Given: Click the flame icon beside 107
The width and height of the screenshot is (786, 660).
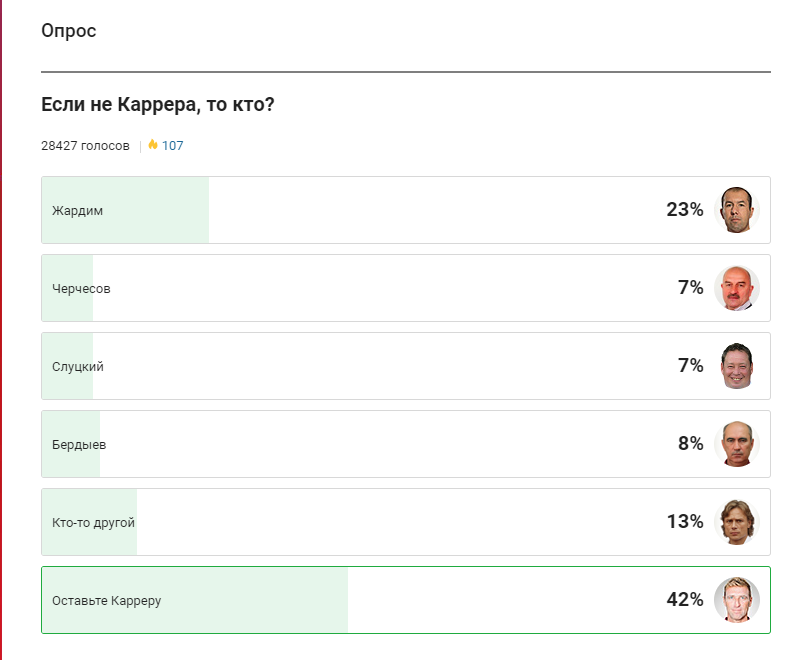Looking at the screenshot, I should coord(153,145).
